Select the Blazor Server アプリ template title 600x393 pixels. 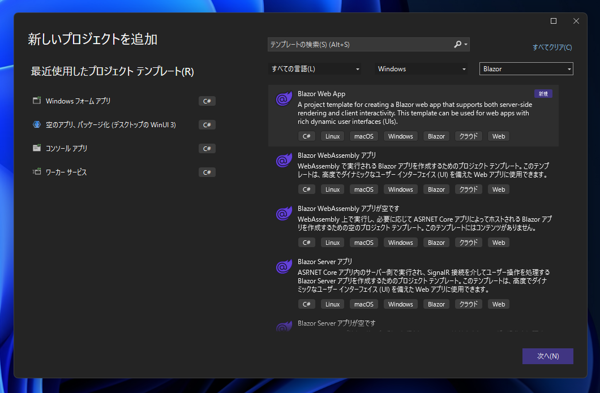(x=325, y=262)
